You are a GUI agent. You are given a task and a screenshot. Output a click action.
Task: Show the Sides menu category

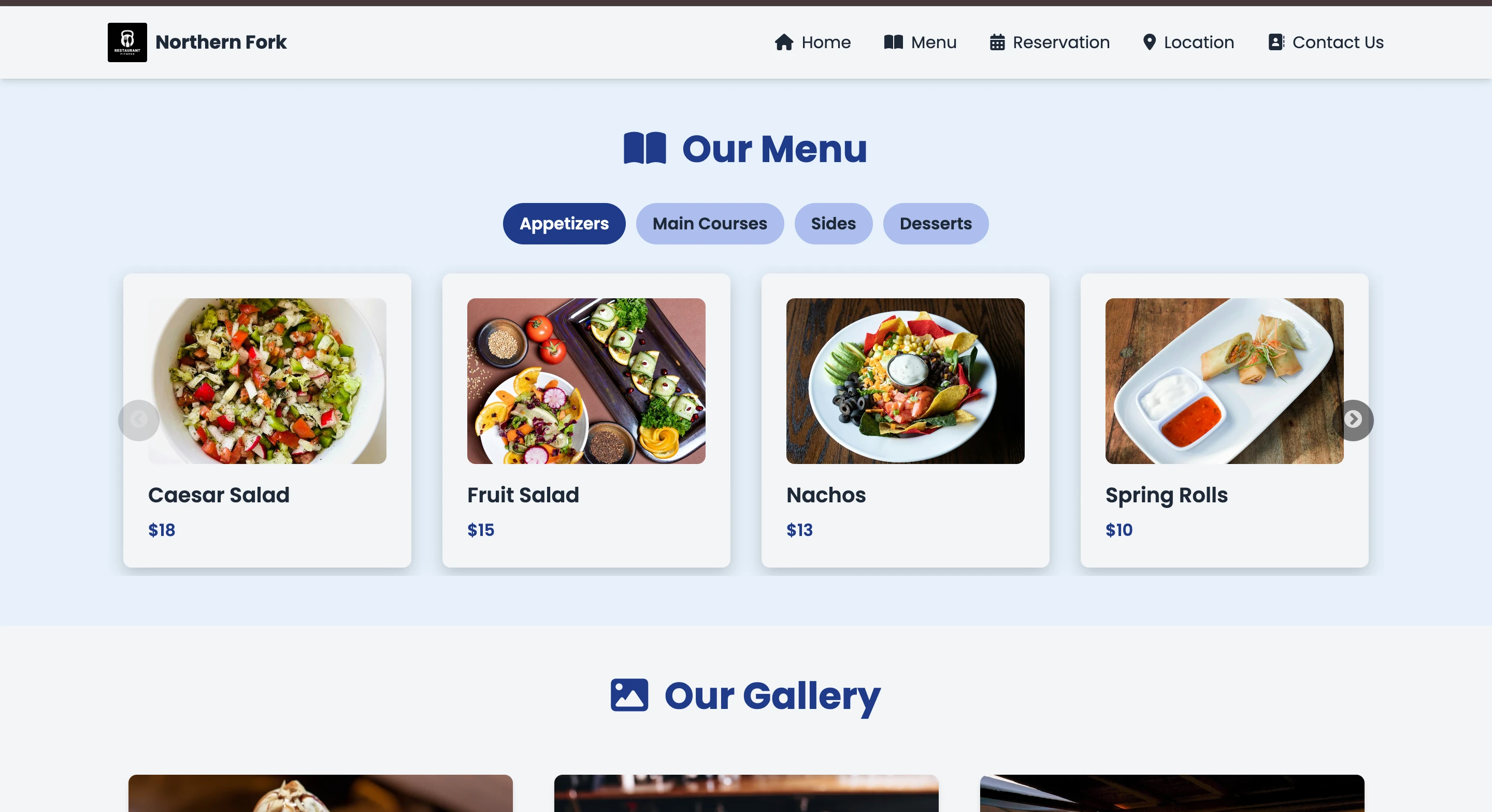[833, 224]
